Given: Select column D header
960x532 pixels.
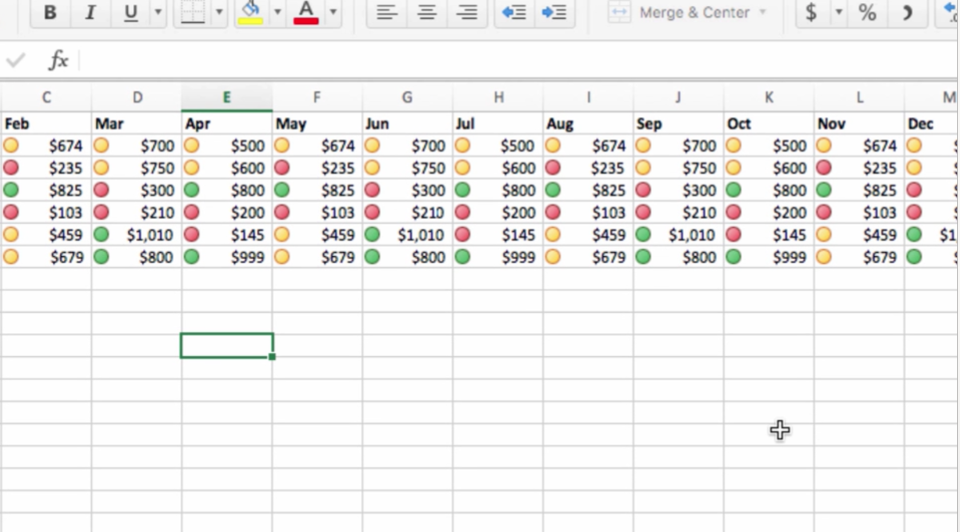Looking at the screenshot, I should pyautogui.click(x=137, y=97).
